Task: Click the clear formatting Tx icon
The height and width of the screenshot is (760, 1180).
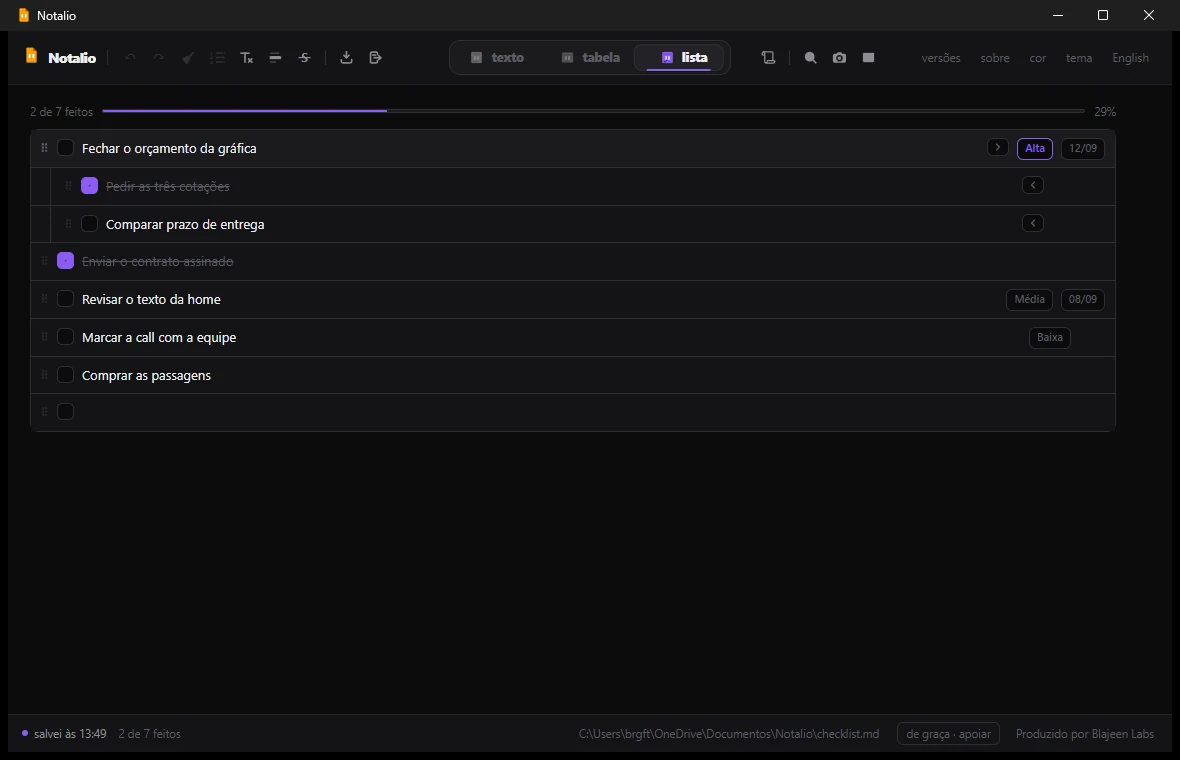Action: (247, 58)
